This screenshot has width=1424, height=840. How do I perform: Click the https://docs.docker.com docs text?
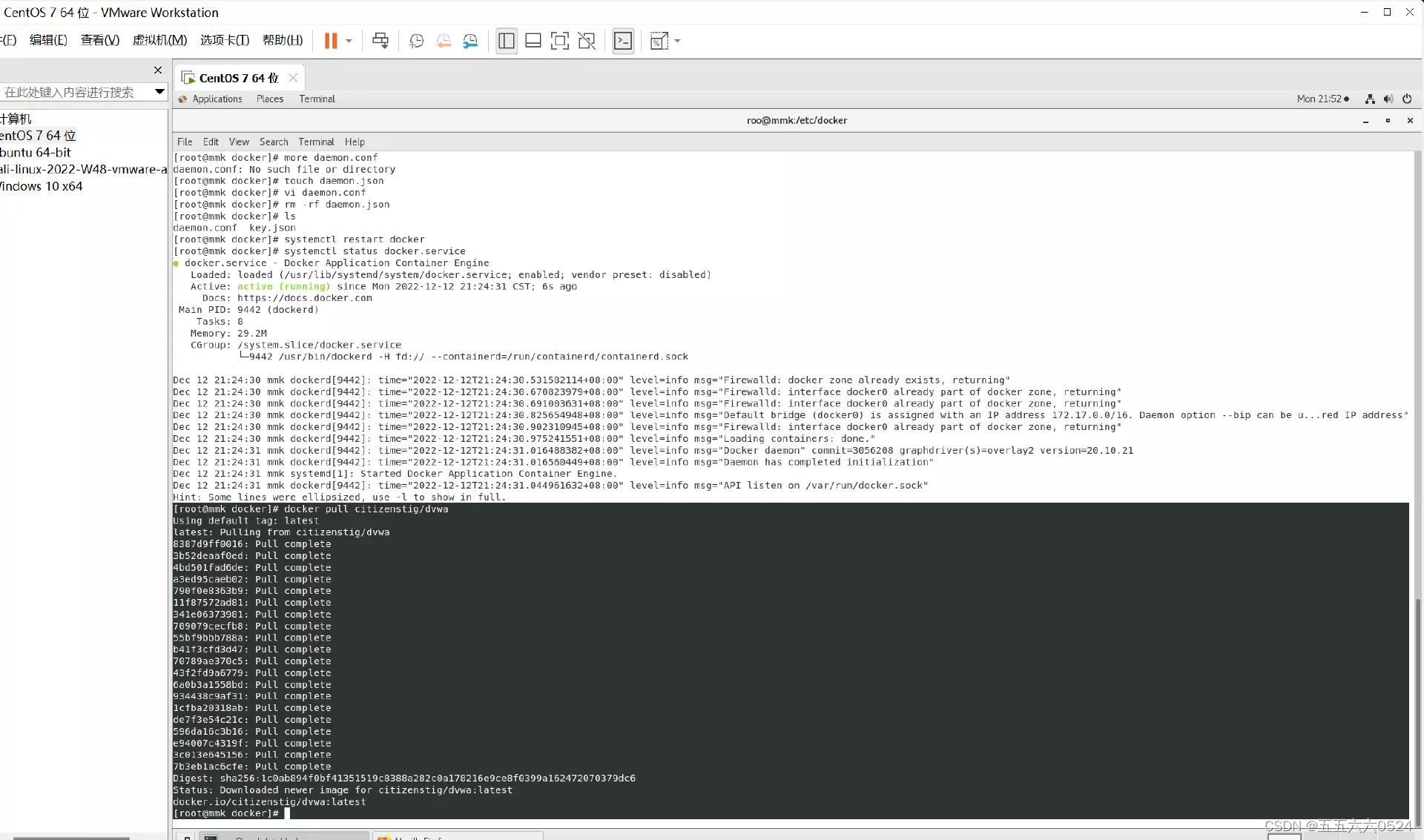304,299
